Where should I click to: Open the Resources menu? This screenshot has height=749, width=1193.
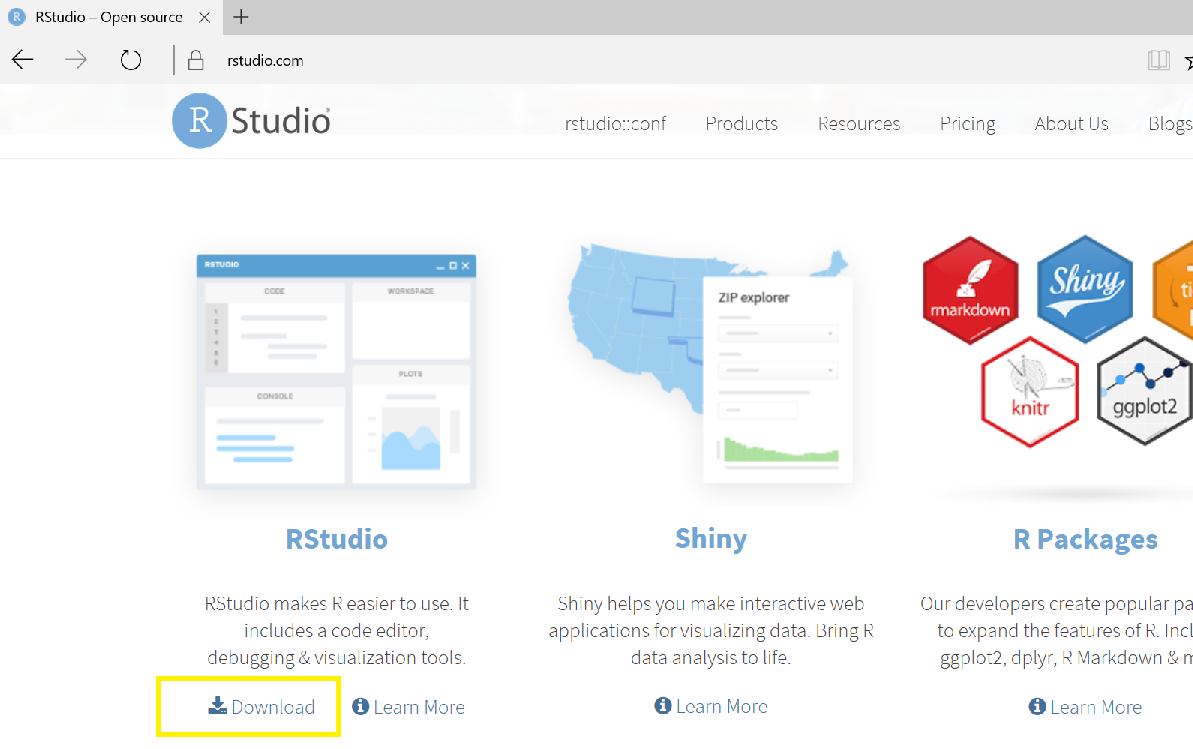click(x=858, y=123)
